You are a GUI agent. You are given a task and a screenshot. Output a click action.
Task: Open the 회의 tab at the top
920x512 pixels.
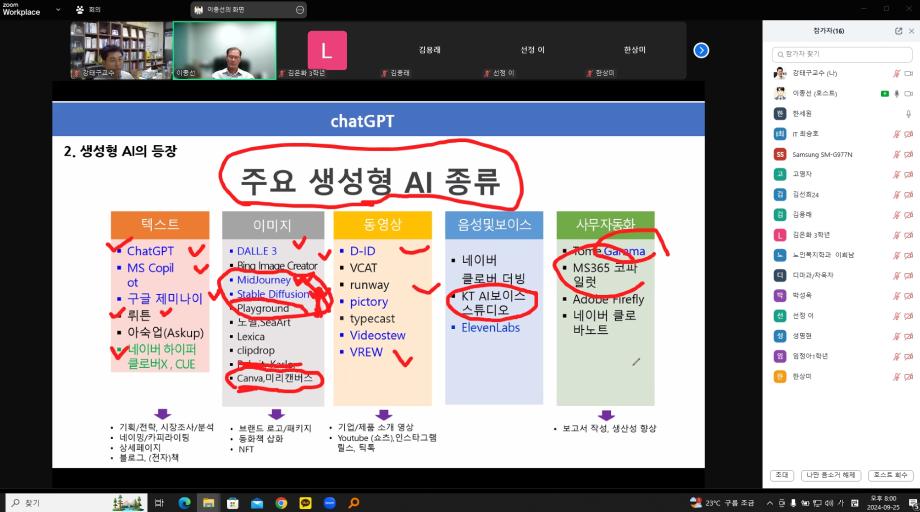tap(89, 10)
